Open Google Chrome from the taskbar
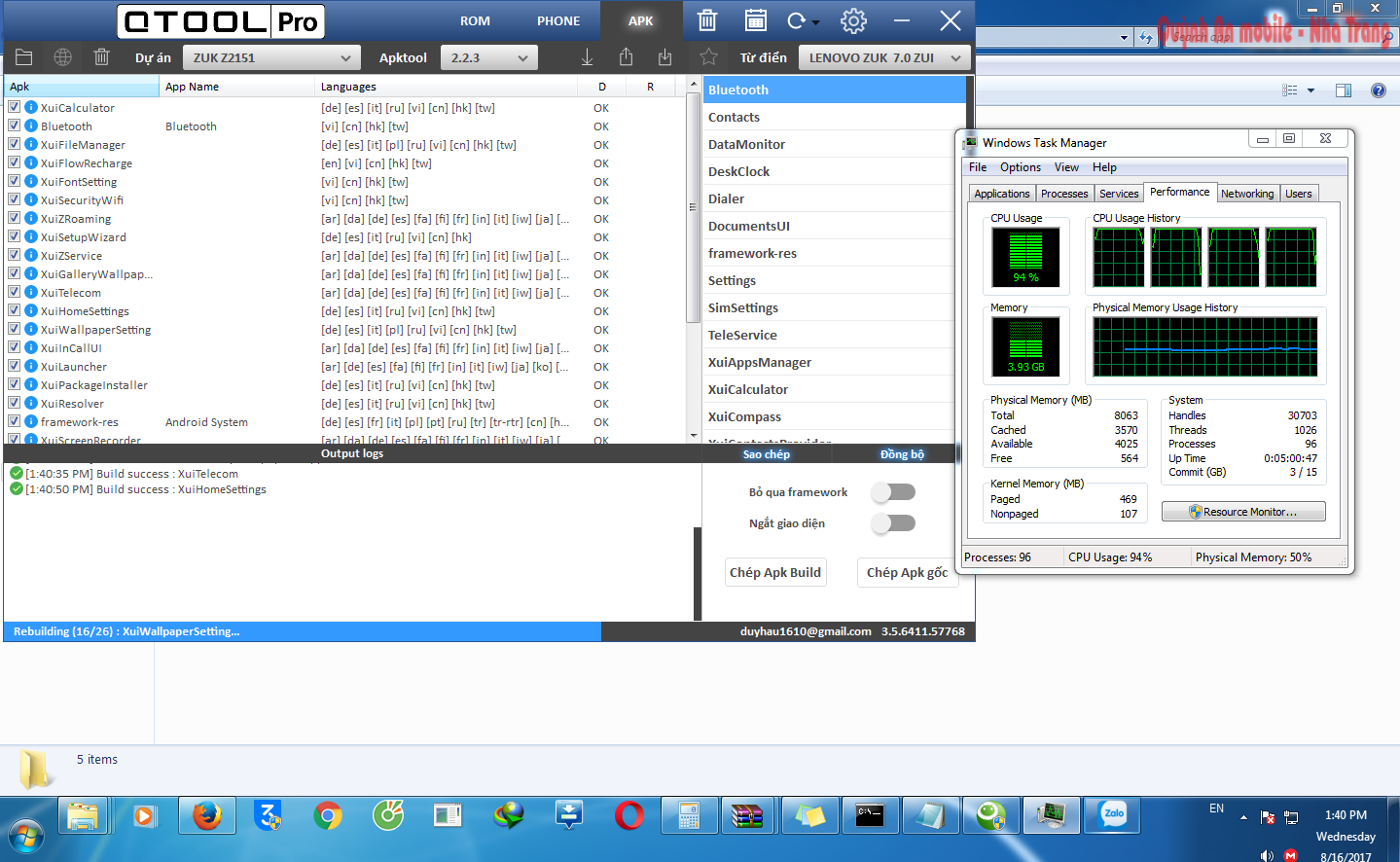The height and width of the screenshot is (862, 1400). tap(328, 815)
